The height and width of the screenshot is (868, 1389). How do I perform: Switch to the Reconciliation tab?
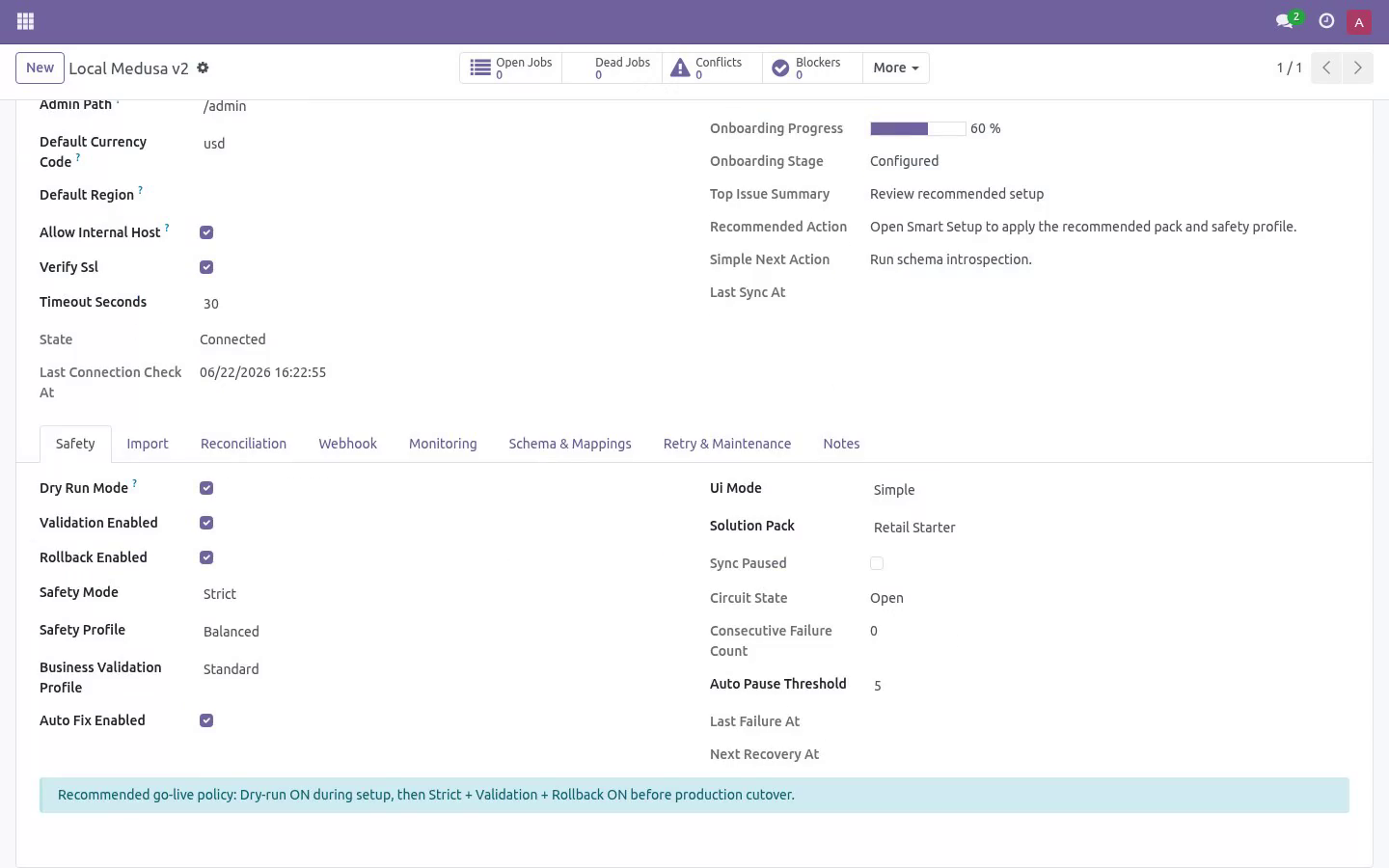pyautogui.click(x=243, y=444)
